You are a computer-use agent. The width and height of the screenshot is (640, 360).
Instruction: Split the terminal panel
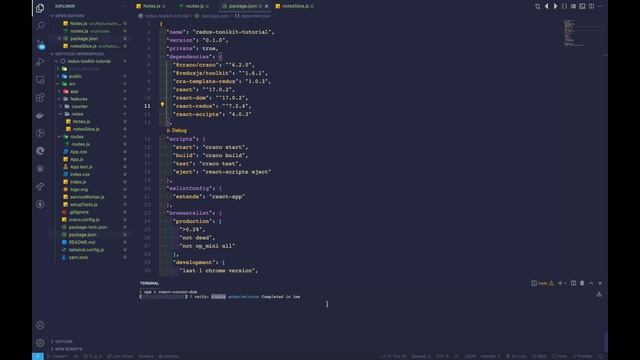[x=573, y=283]
